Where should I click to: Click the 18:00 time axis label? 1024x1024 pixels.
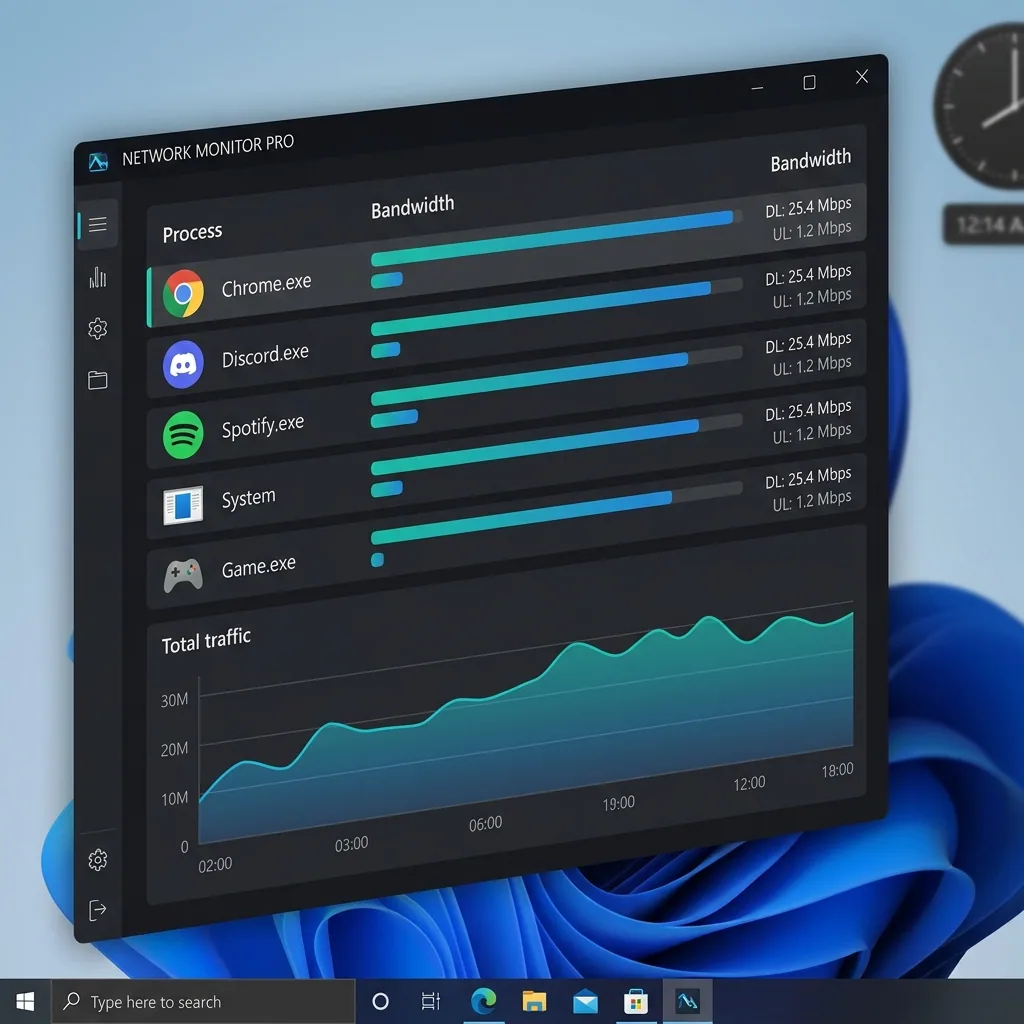(x=837, y=770)
